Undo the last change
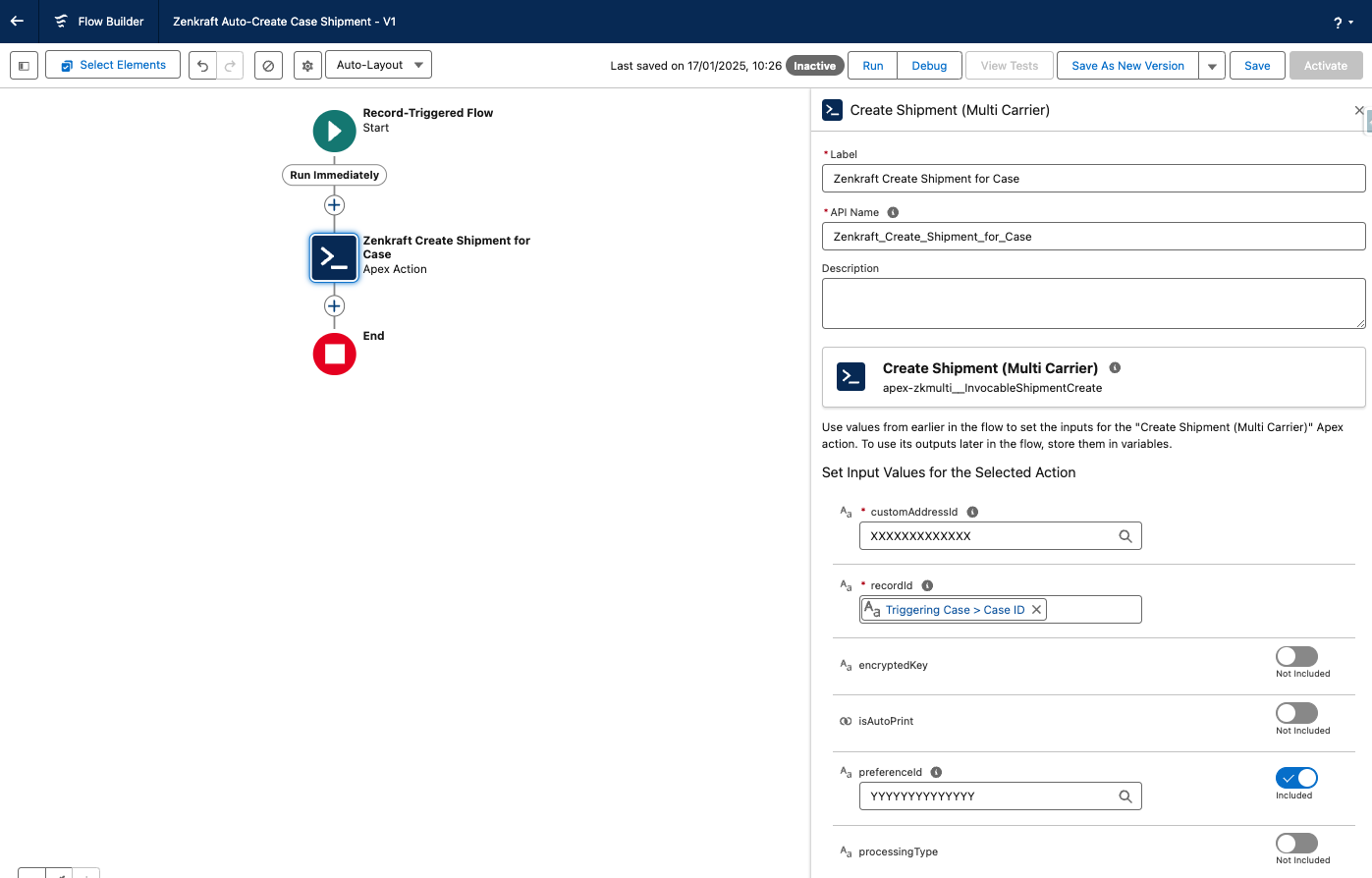 (x=202, y=66)
